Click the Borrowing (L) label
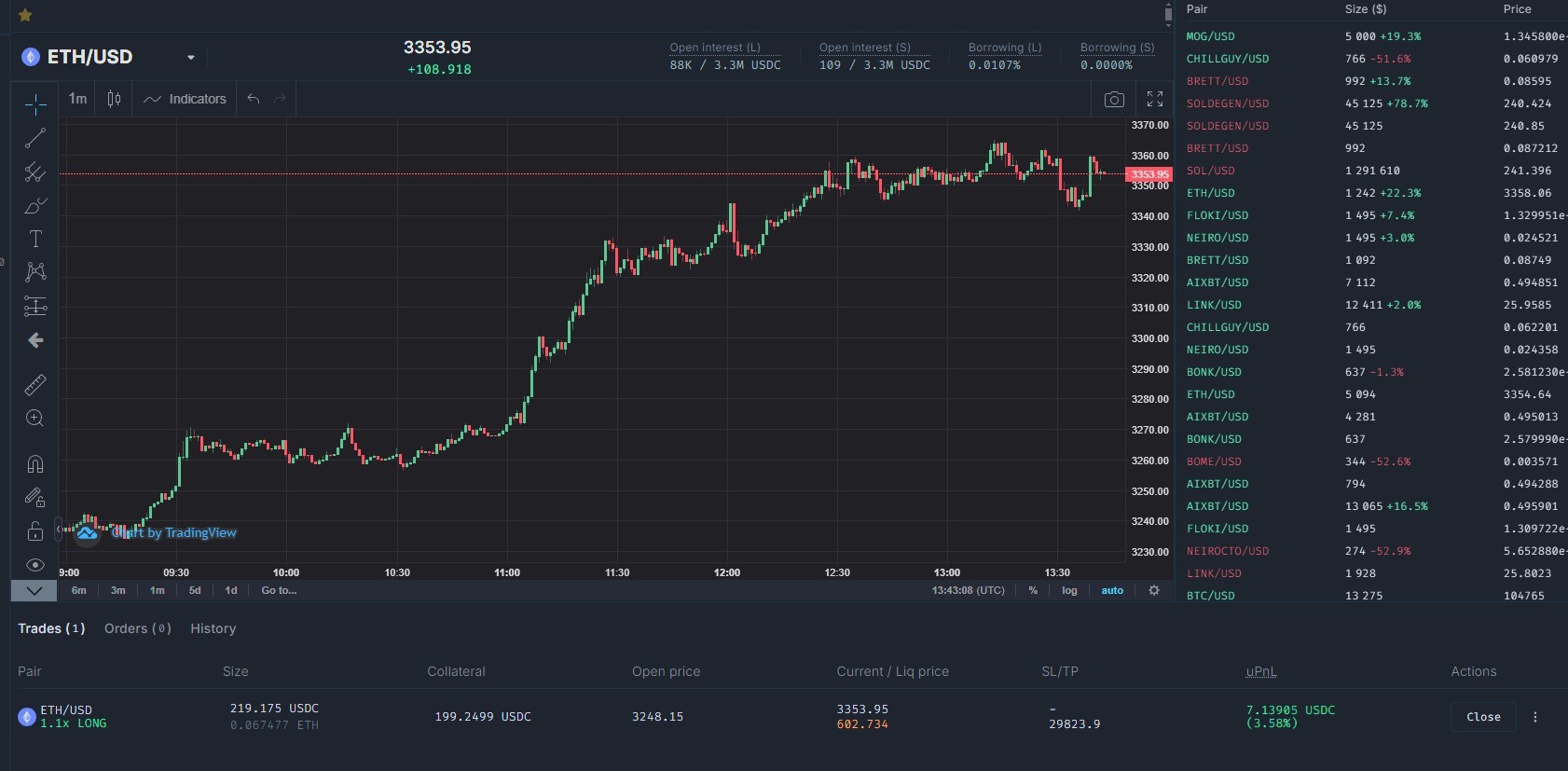 point(1005,48)
